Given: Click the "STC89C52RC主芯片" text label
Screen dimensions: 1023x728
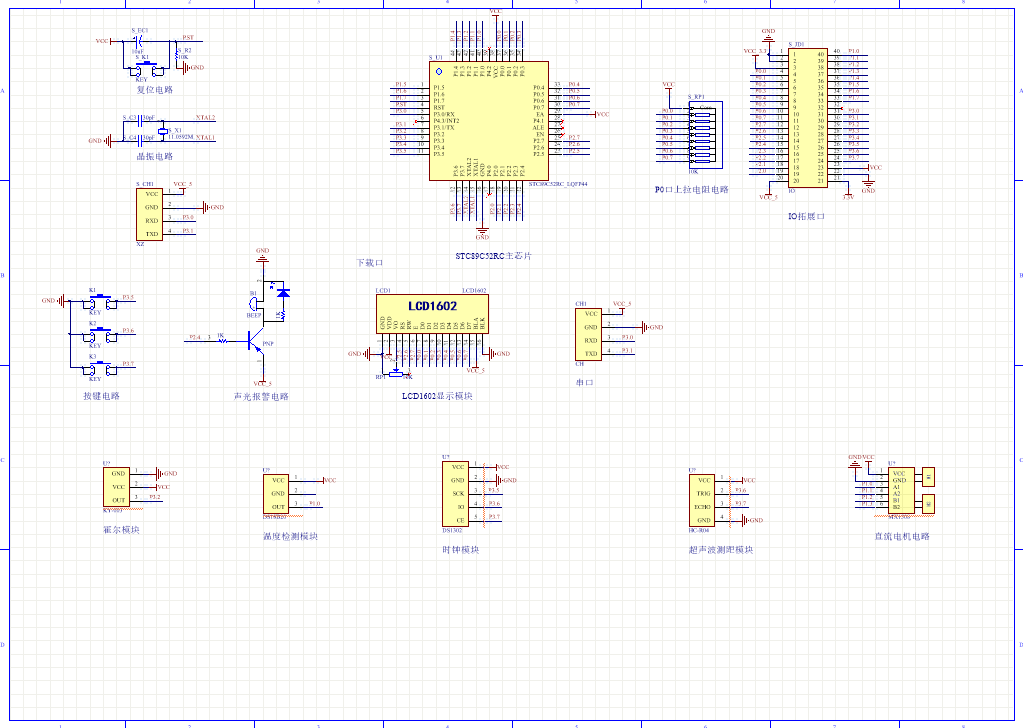Looking at the screenshot, I should 493,256.
